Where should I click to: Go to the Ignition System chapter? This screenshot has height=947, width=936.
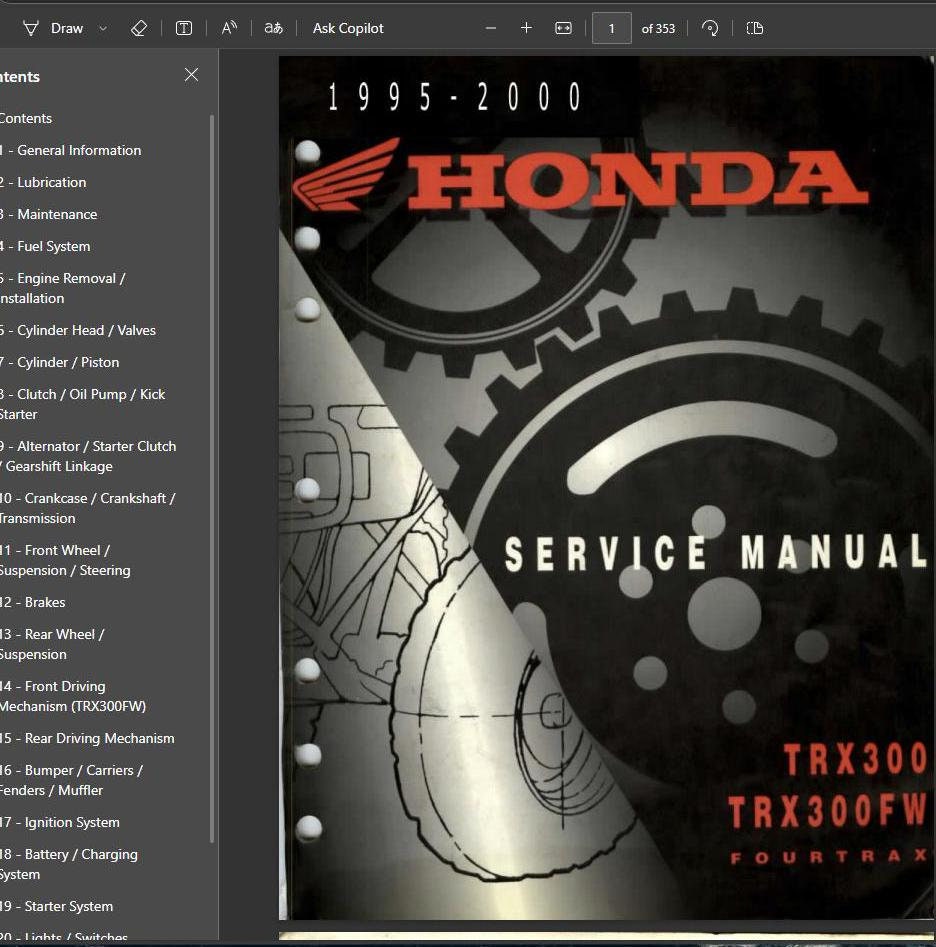coord(60,822)
